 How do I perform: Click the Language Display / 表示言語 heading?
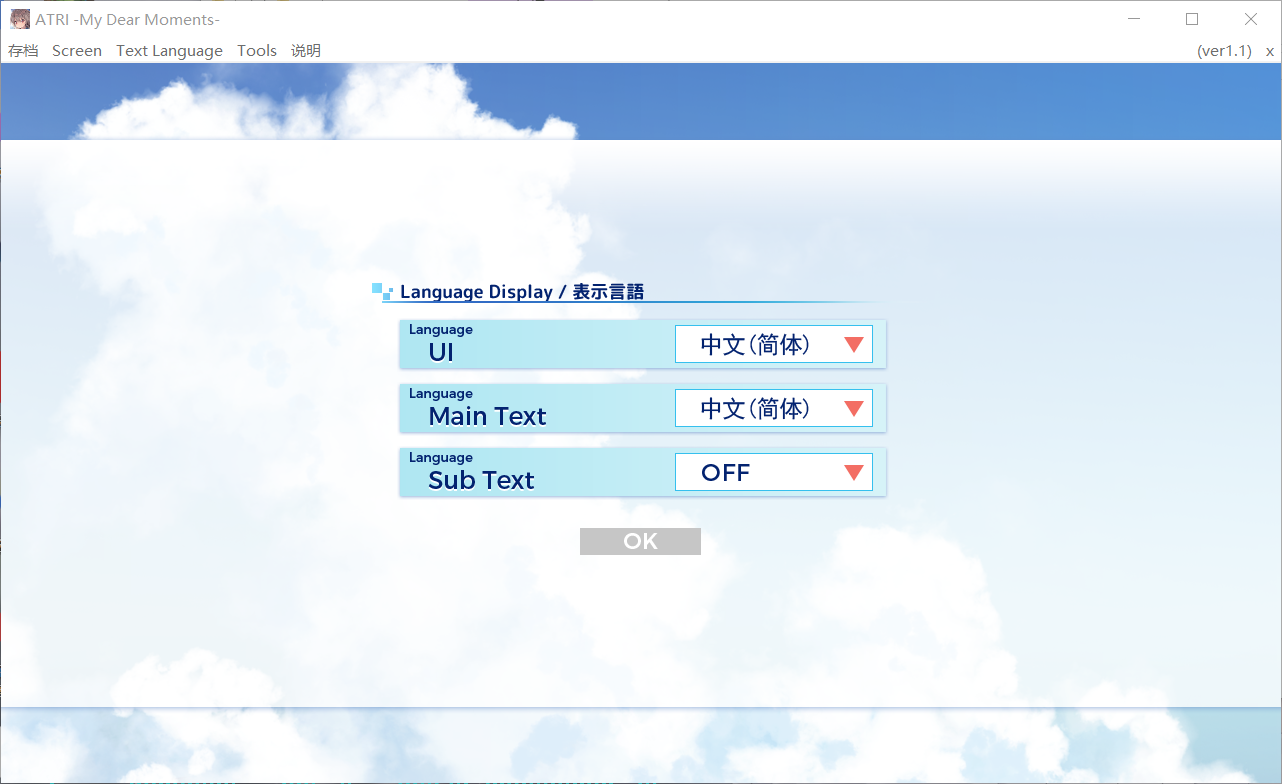pos(522,292)
